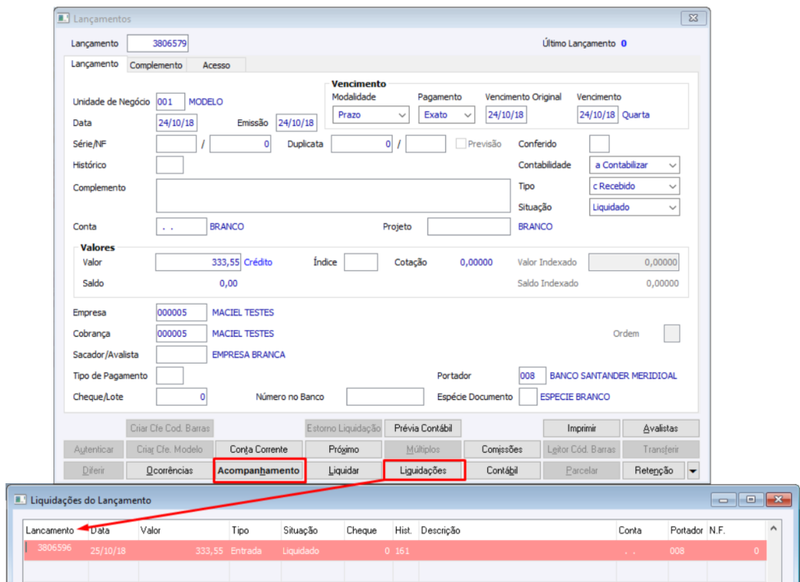Image resolution: width=800 pixels, height=582 pixels.
Task: Open the Modalidade dropdown showing Prazo
Action: [x=370, y=115]
